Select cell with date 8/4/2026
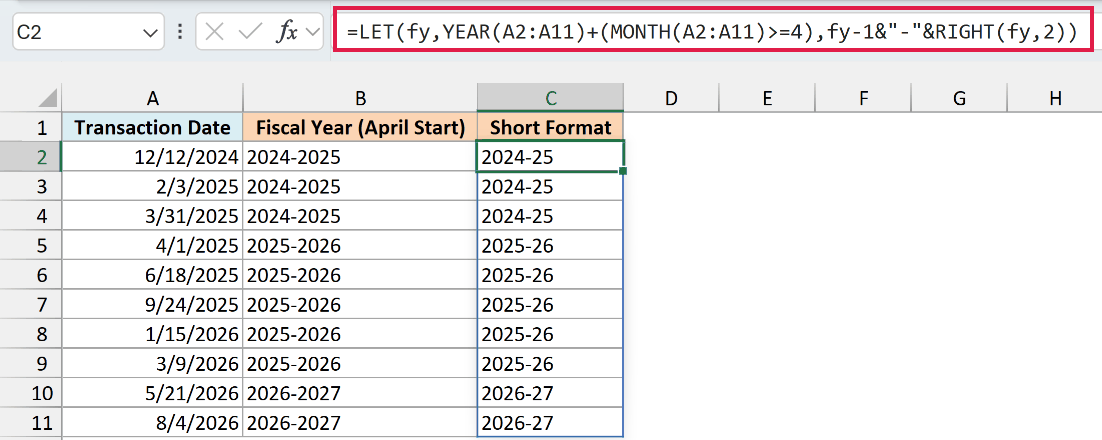 152,422
